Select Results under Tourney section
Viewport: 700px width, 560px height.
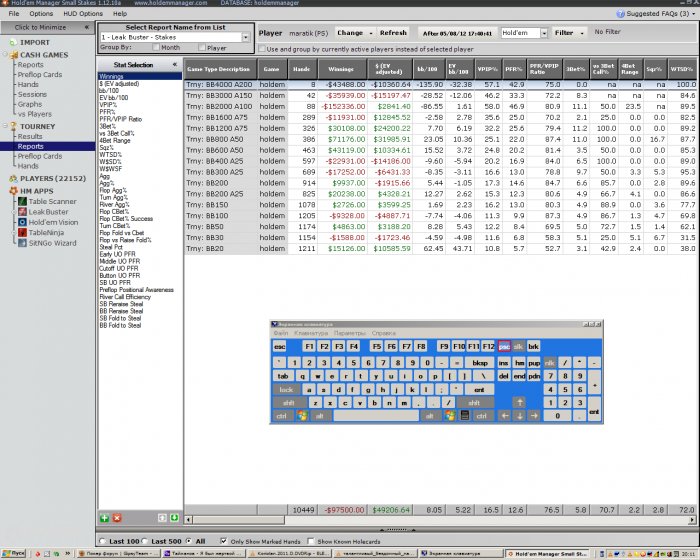point(30,136)
